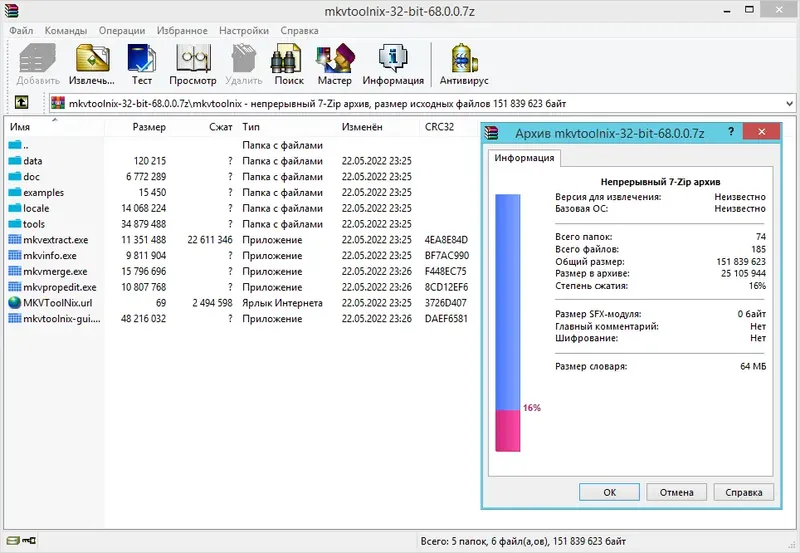Click size value 34 879 488
Image resolution: width=800 pixels, height=553 pixels.
[x=143, y=224]
